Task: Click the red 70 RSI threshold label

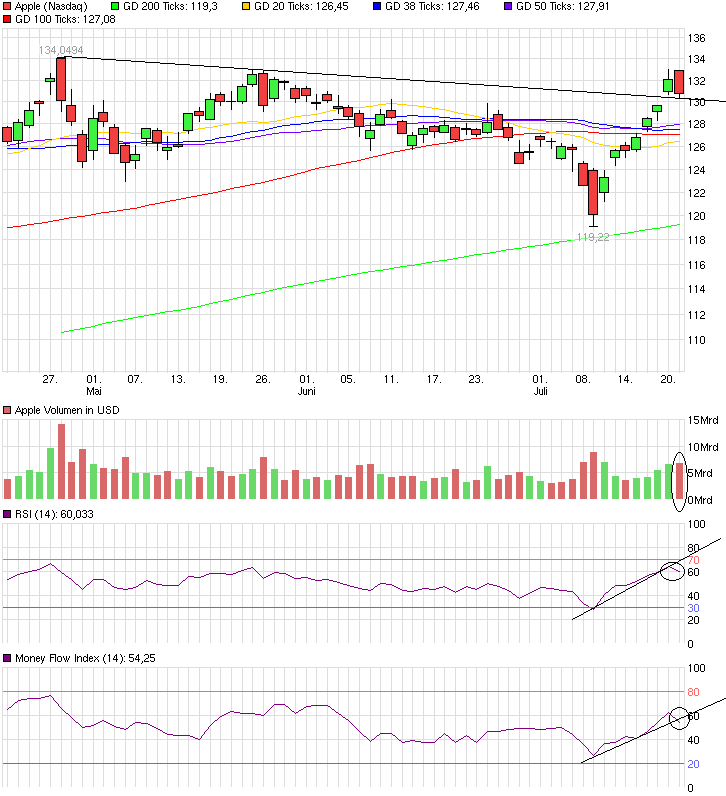Action: pos(694,560)
